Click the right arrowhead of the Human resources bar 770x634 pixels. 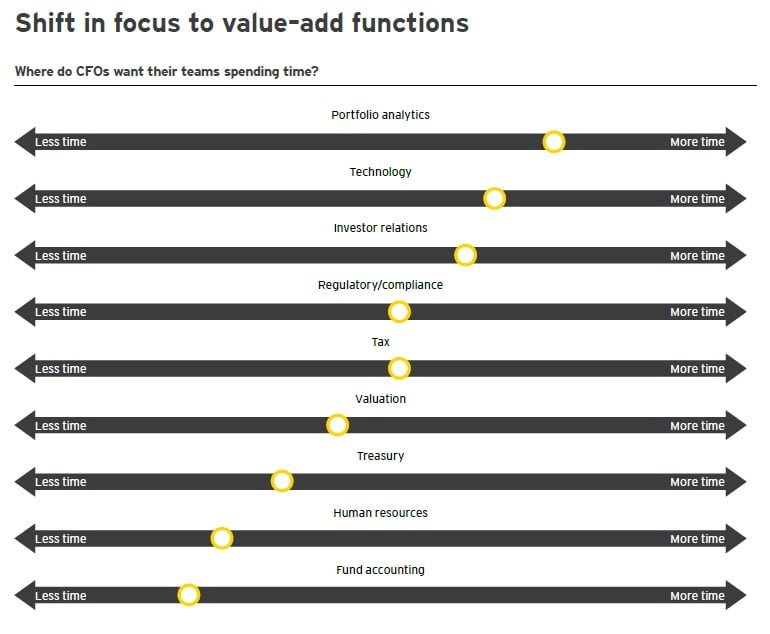click(x=737, y=539)
